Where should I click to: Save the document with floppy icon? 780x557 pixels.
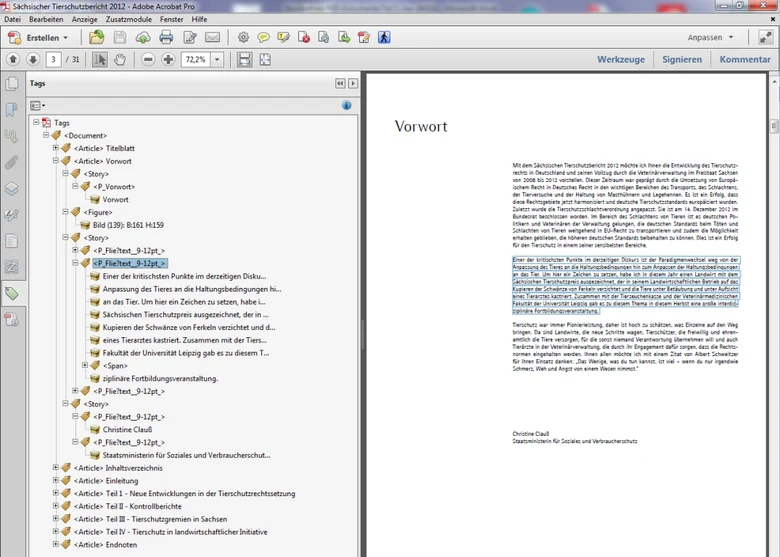(x=120, y=37)
